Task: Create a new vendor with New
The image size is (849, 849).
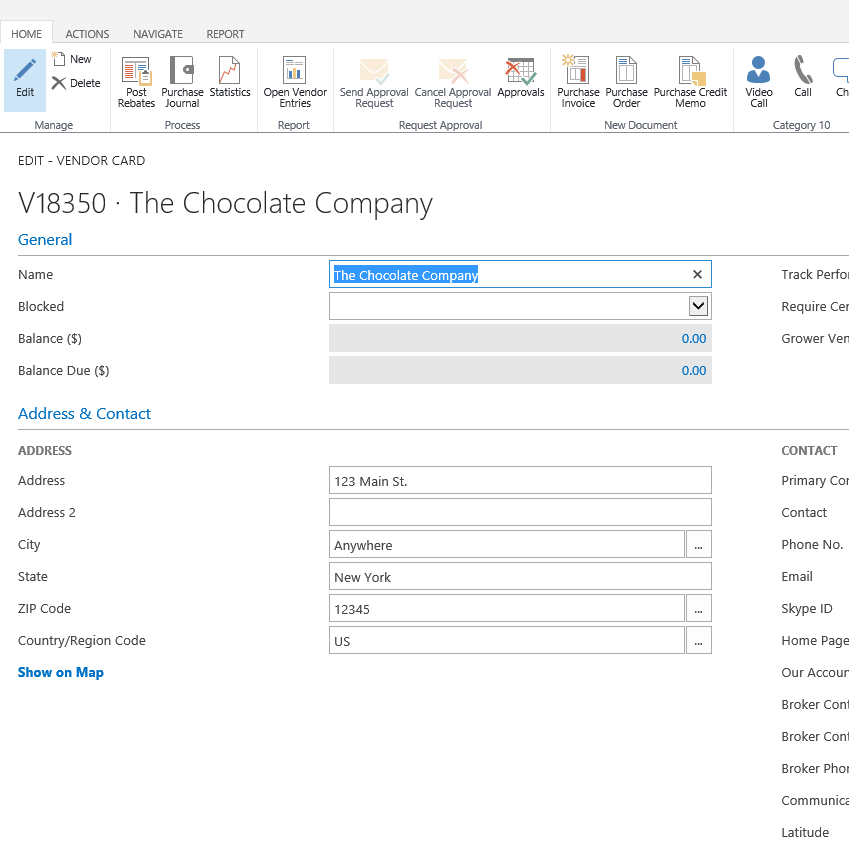Action: pyautogui.click(x=71, y=59)
